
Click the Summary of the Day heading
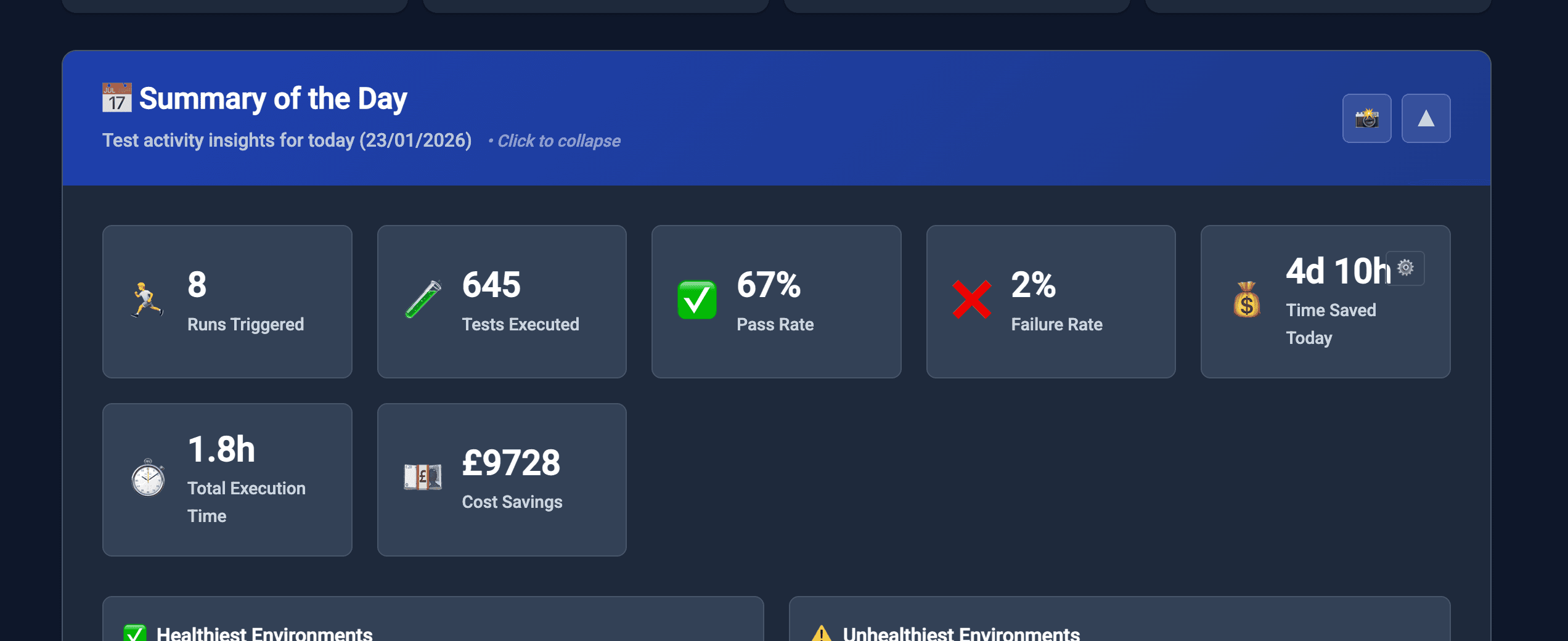272,97
